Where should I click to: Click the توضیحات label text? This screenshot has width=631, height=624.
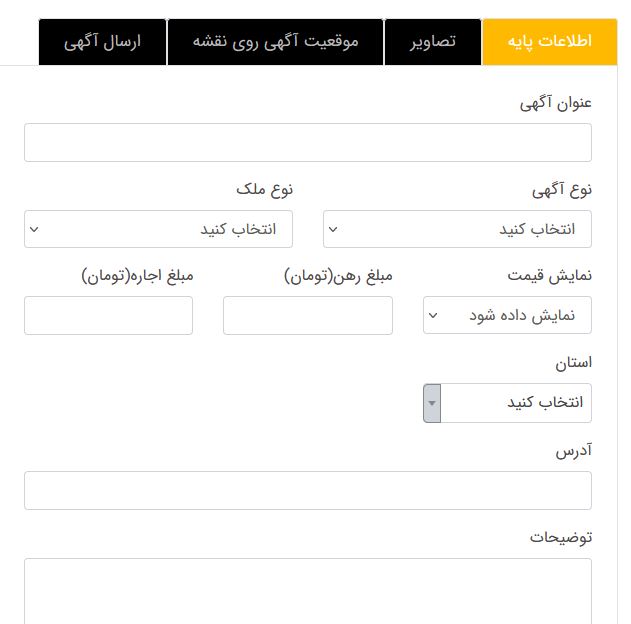tap(561, 537)
